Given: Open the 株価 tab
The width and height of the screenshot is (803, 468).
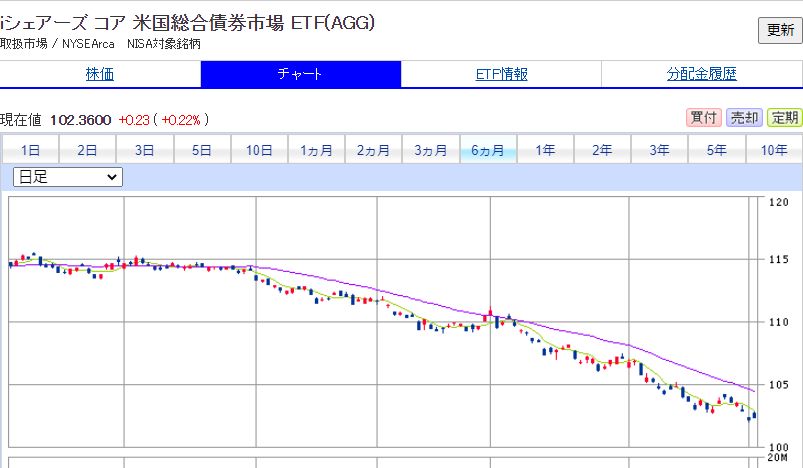Looking at the screenshot, I should click(x=100, y=74).
